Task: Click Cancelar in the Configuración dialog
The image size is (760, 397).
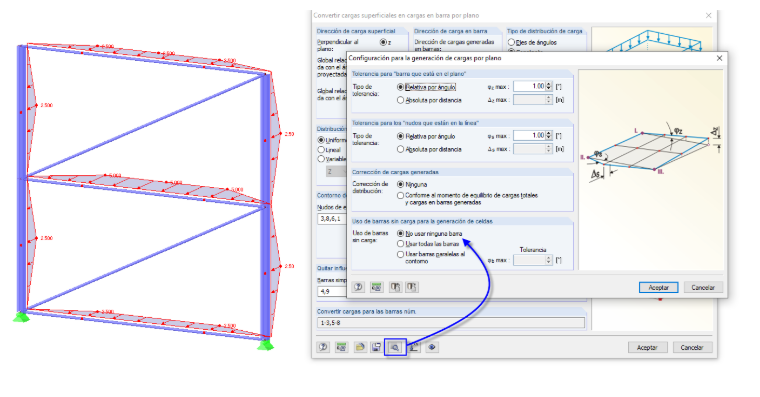Action: click(703, 287)
